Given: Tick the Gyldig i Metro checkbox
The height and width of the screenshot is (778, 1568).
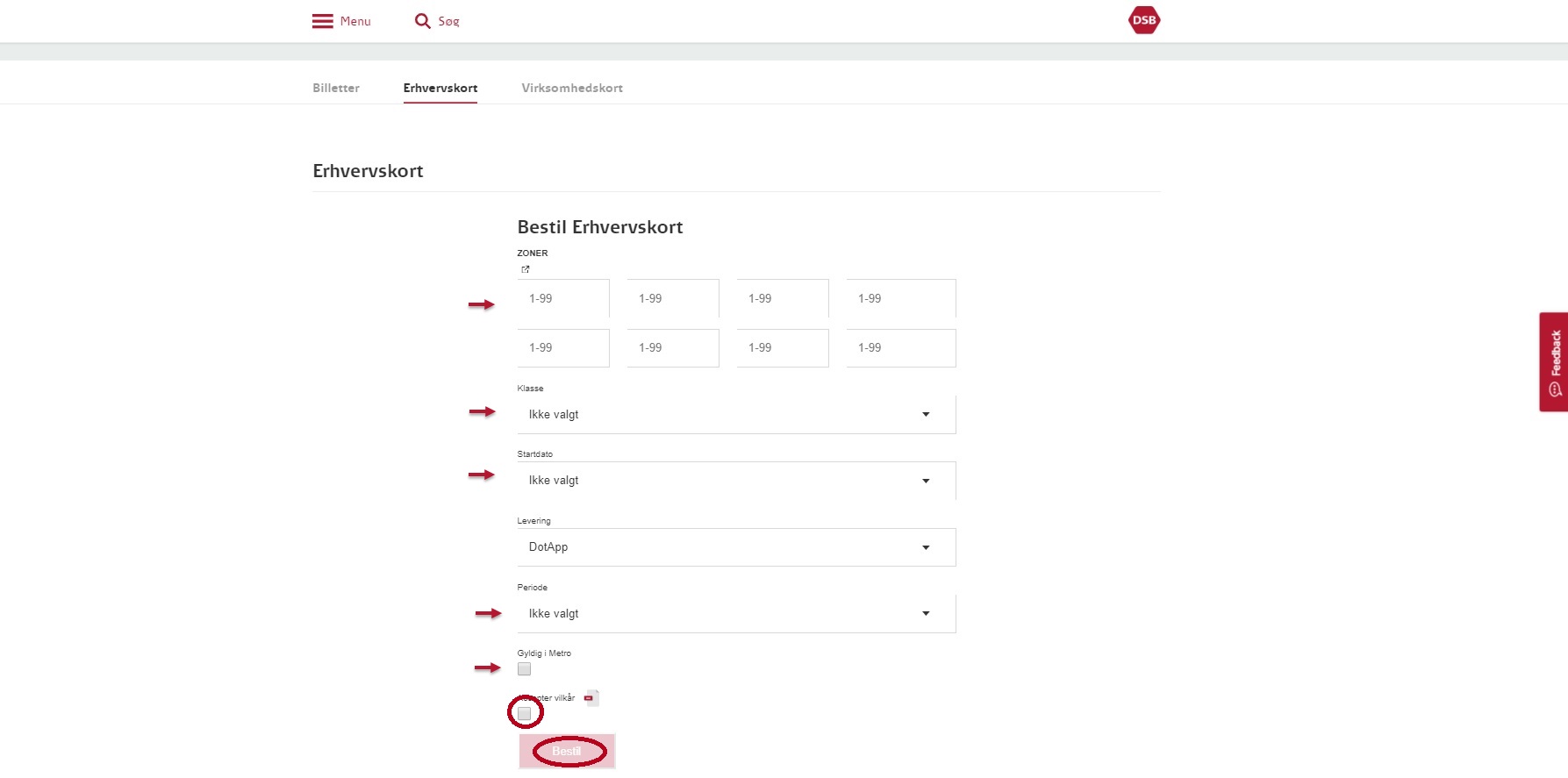Looking at the screenshot, I should pyautogui.click(x=524, y=669).
